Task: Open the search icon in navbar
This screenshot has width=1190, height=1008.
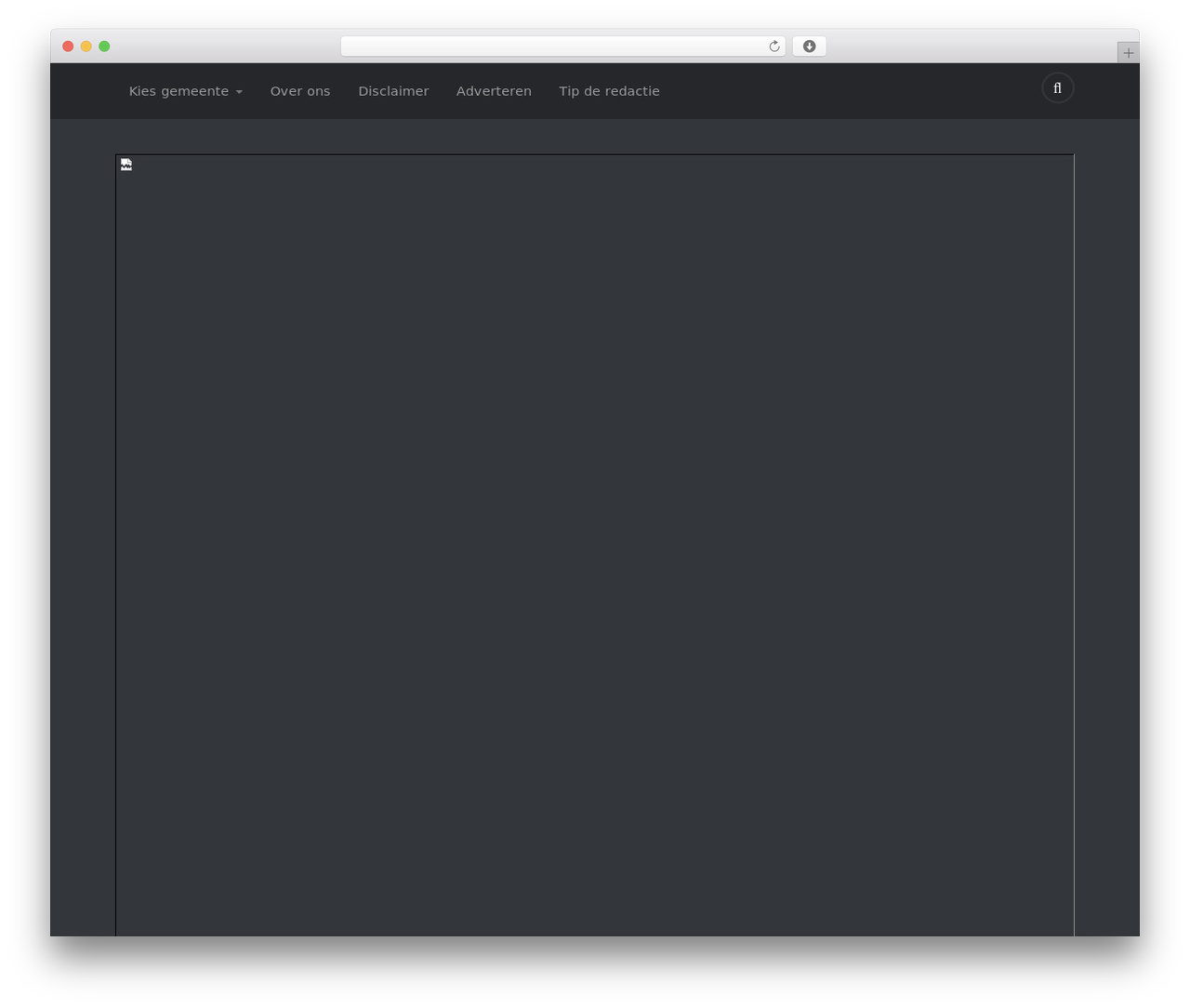Action: [1057, 88]
